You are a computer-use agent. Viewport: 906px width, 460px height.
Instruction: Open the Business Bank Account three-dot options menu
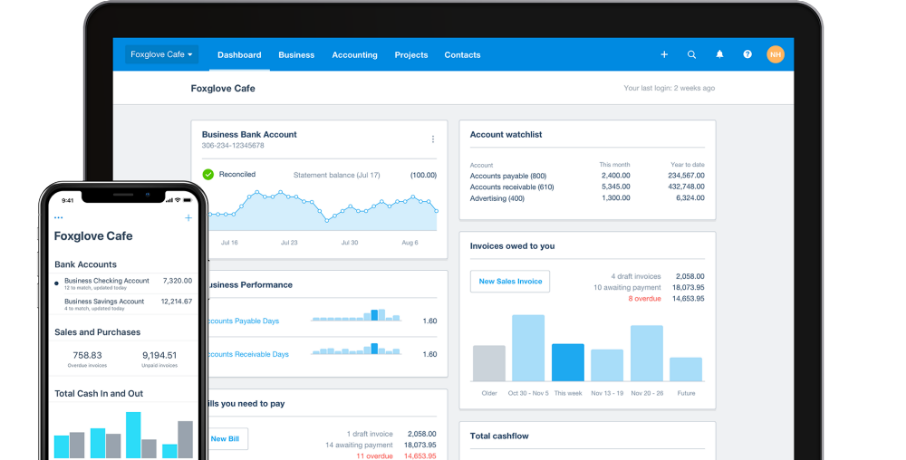click(x=433, y=139)
